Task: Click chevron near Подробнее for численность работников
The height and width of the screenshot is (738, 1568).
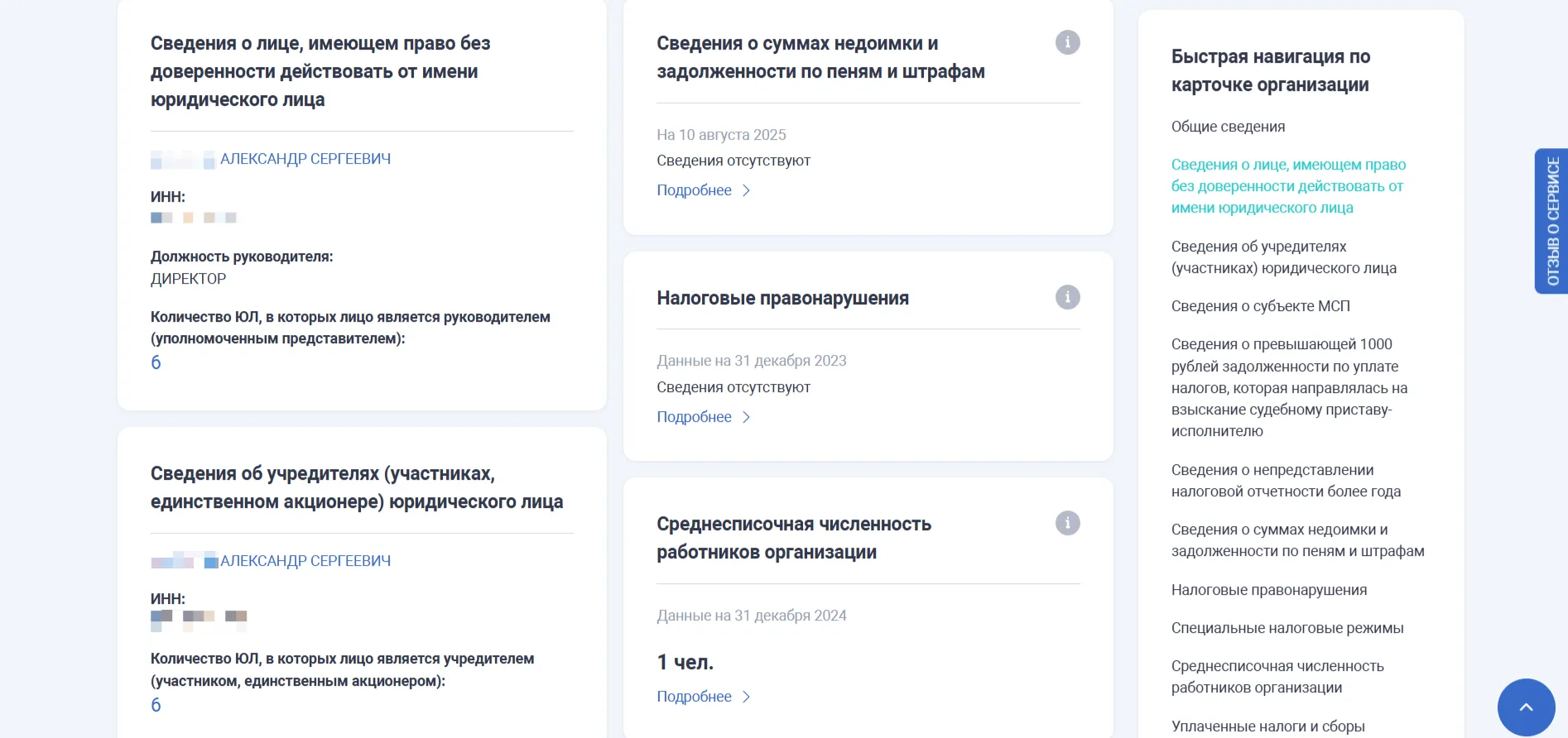Action: (x=747, y=696)
